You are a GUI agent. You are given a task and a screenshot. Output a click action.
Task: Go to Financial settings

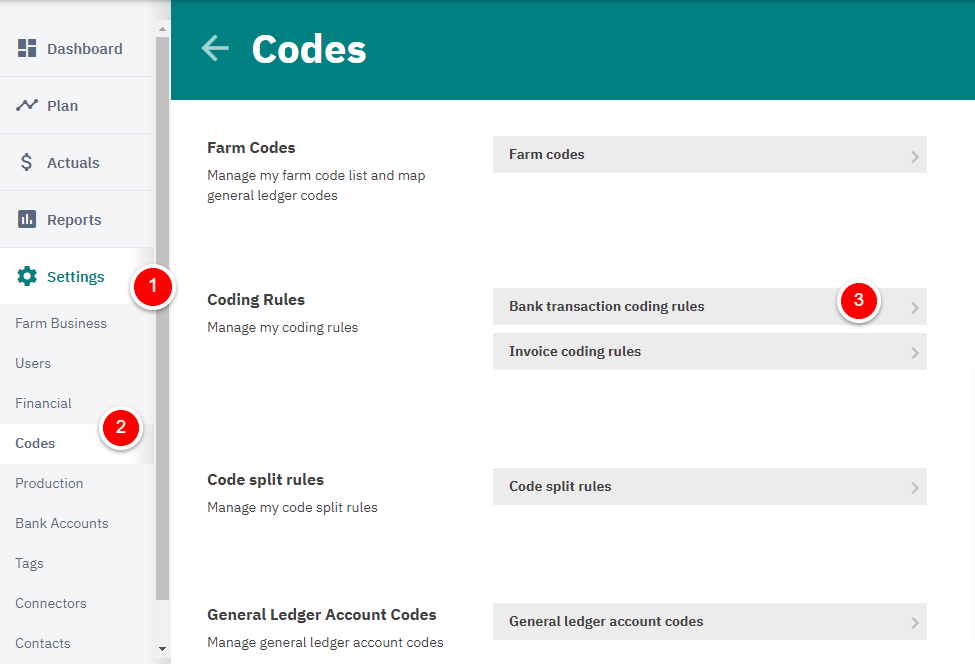tap(43, 403)
